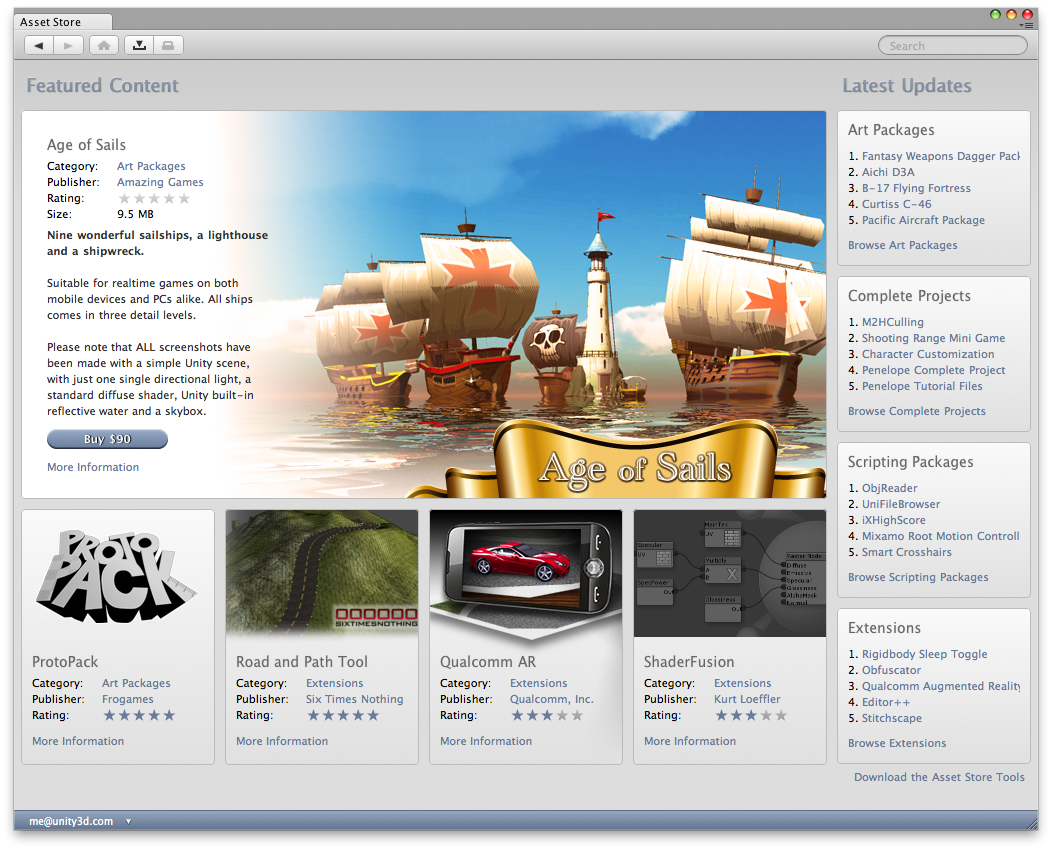Image resolution: width=1052 pixels, height=850 pixels.
Task: Open Art Packages category link in Age of Sails
Action: click(x=151, y=166)
